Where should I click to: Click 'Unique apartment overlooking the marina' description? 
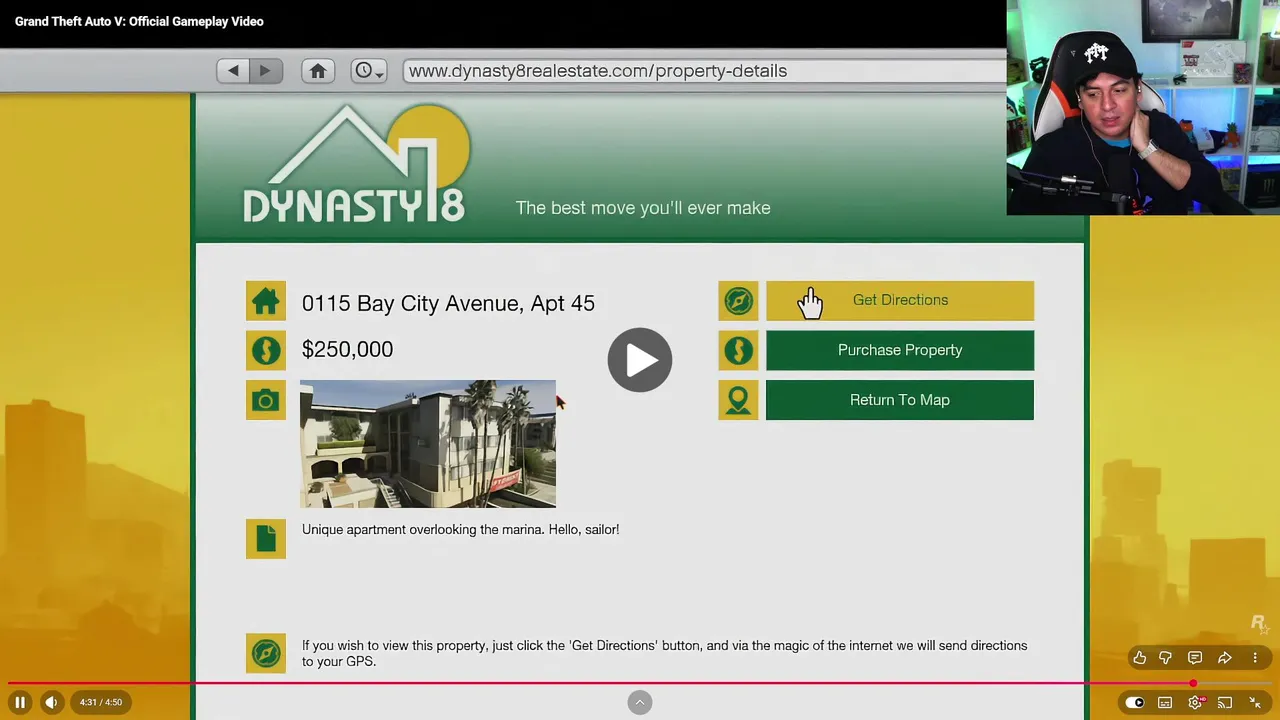tap(460, 530)
